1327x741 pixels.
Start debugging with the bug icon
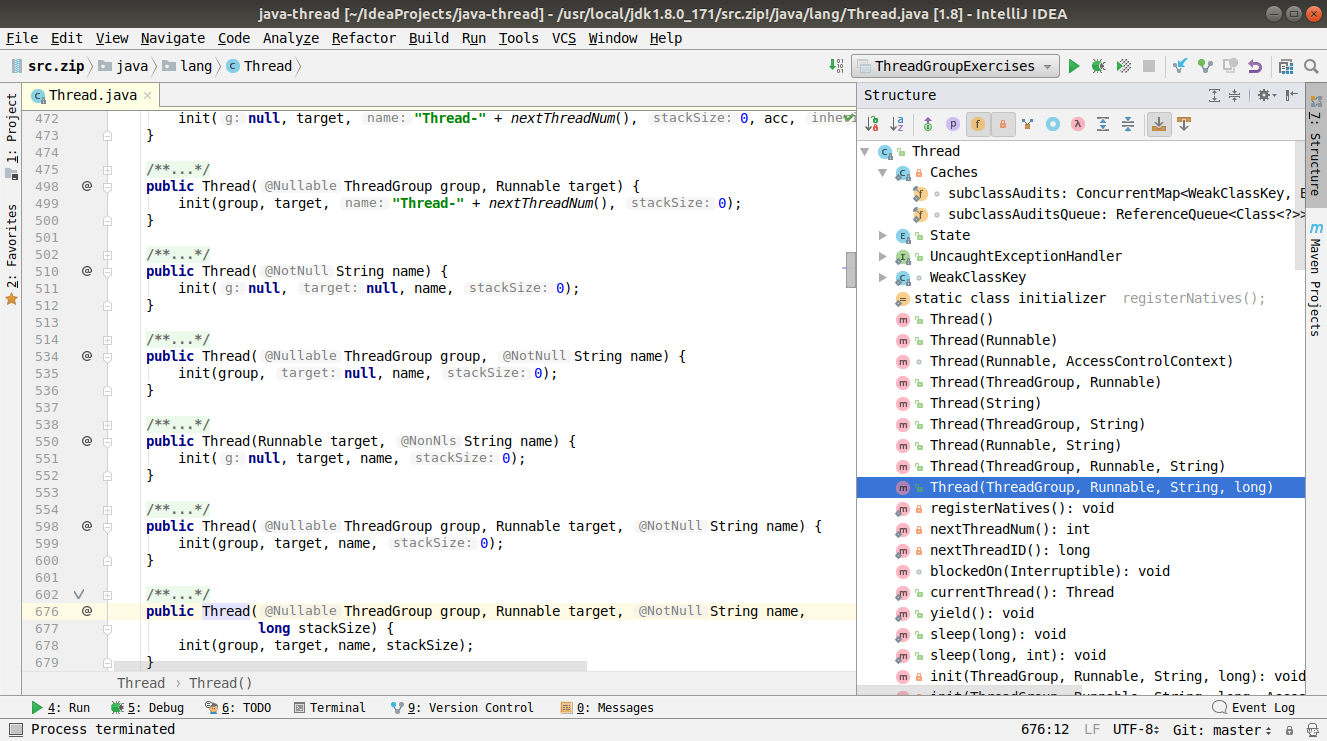click(x=1098, y=66)
